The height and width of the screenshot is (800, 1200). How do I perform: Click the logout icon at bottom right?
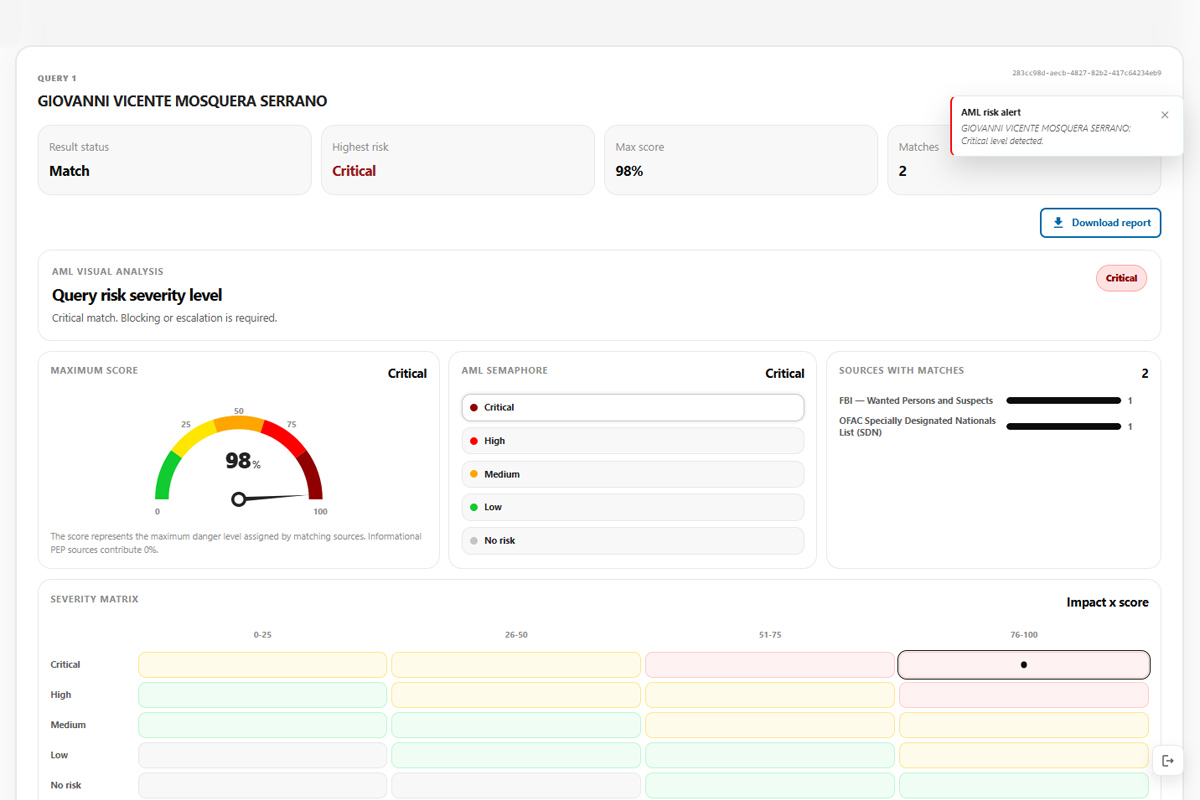[1168, 761]
